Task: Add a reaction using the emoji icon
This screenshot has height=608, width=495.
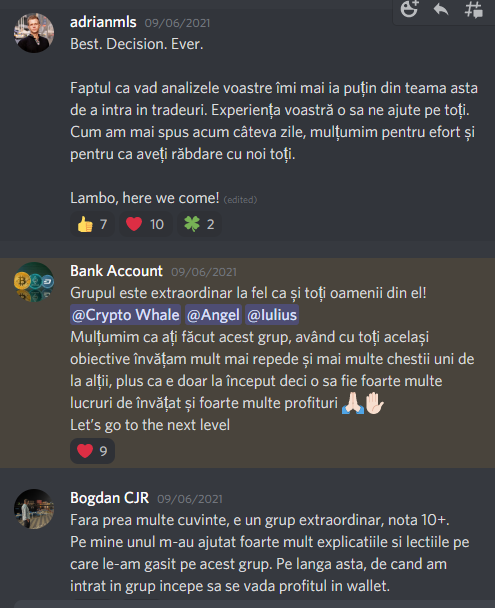Action: [x=409, y=9]
